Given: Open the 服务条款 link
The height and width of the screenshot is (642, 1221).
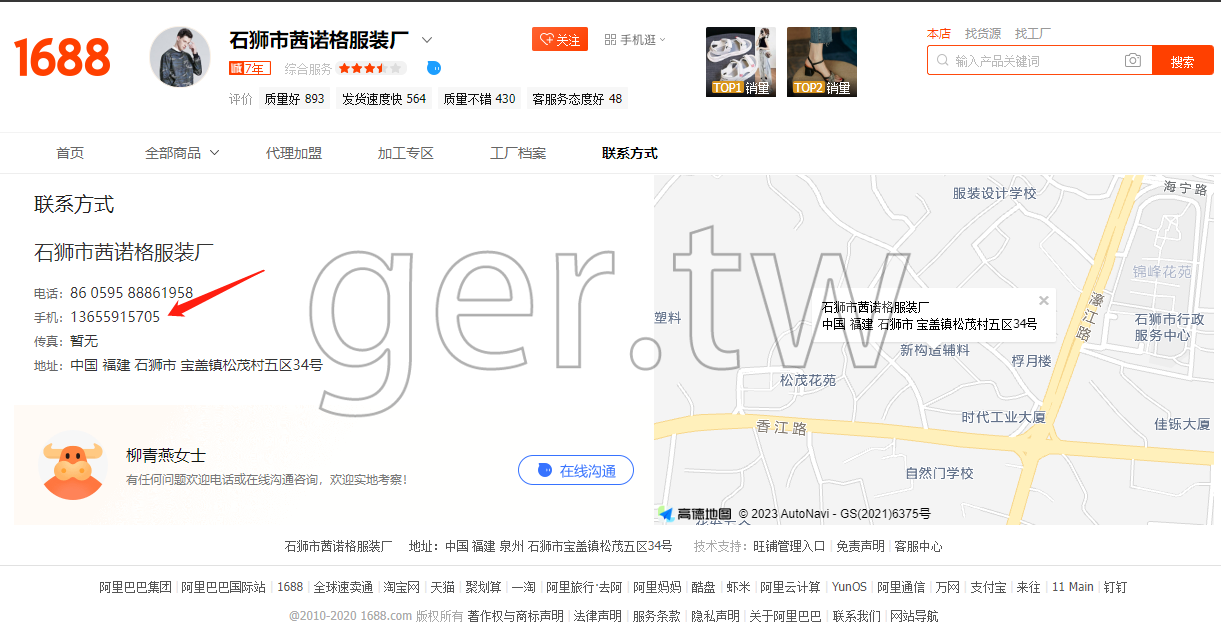Looking at the screenshot, I should click(x=656, y=616).
